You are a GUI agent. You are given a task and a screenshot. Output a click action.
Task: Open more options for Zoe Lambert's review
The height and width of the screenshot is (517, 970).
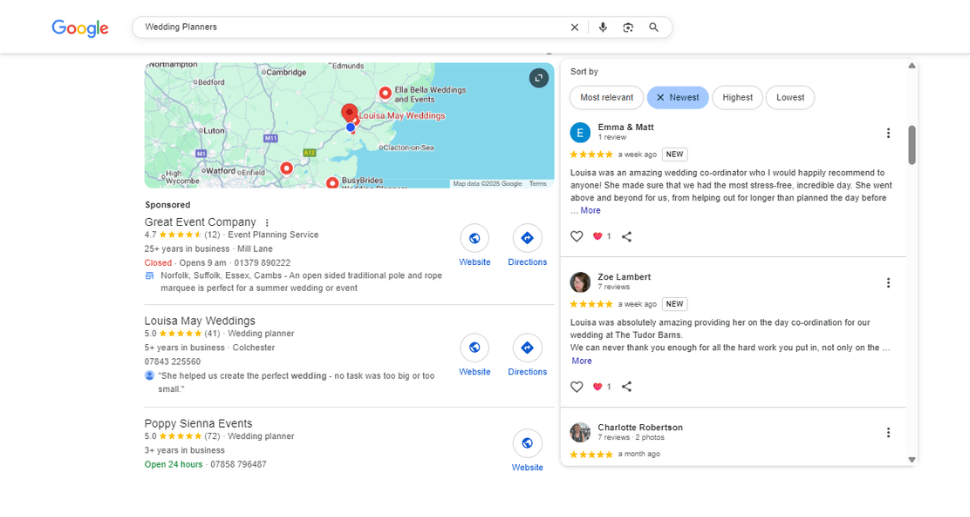point(888,283)
